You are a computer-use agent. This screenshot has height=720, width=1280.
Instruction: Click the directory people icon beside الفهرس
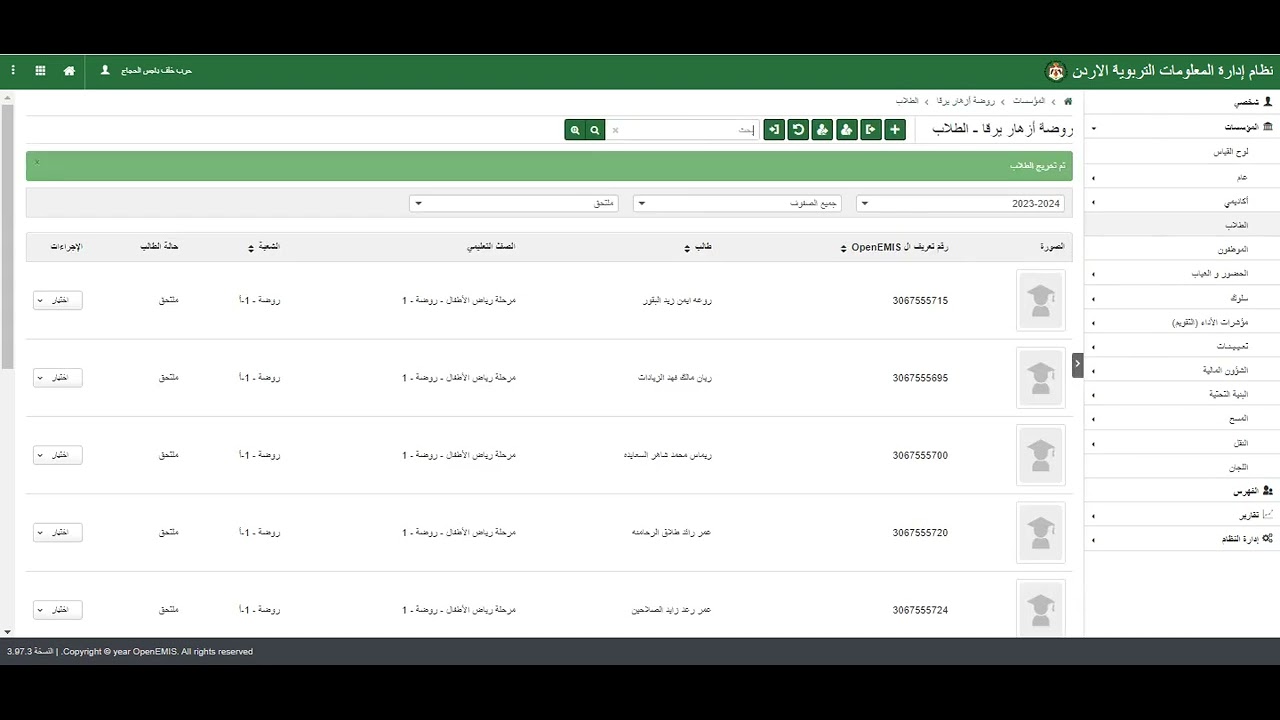click(1268, 491)
